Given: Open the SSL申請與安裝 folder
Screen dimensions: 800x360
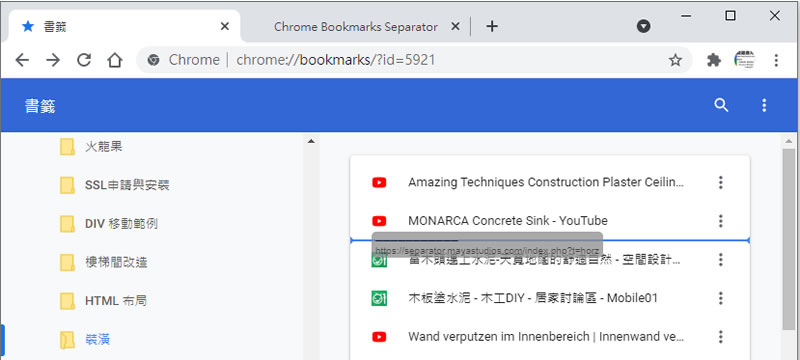Looking at the screenshot, I should pos(127,185).
